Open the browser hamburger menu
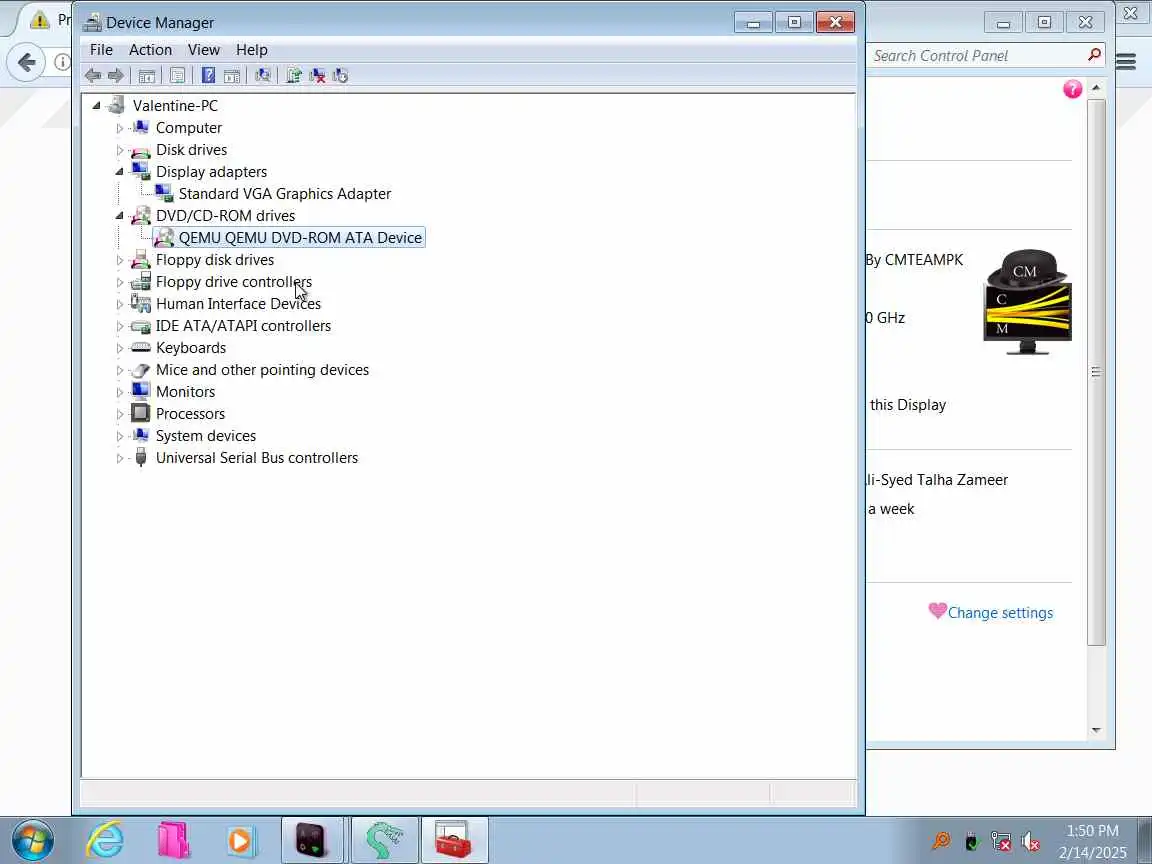This screenshot has height=864, width=1152. [1126, 62]
